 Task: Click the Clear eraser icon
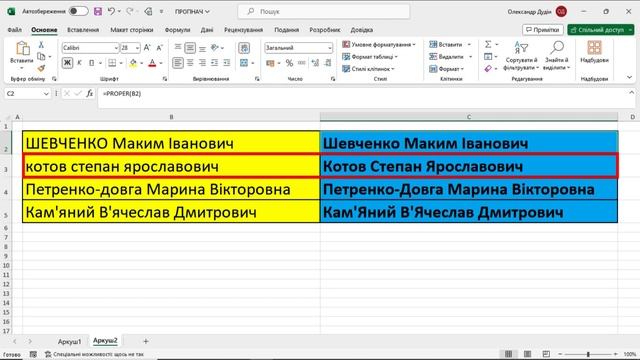488,69
